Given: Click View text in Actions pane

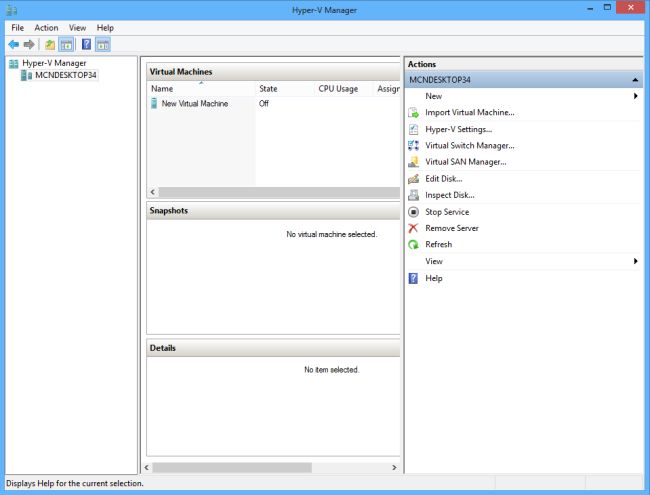Looking at the screenshot, I should click(434, 261).
